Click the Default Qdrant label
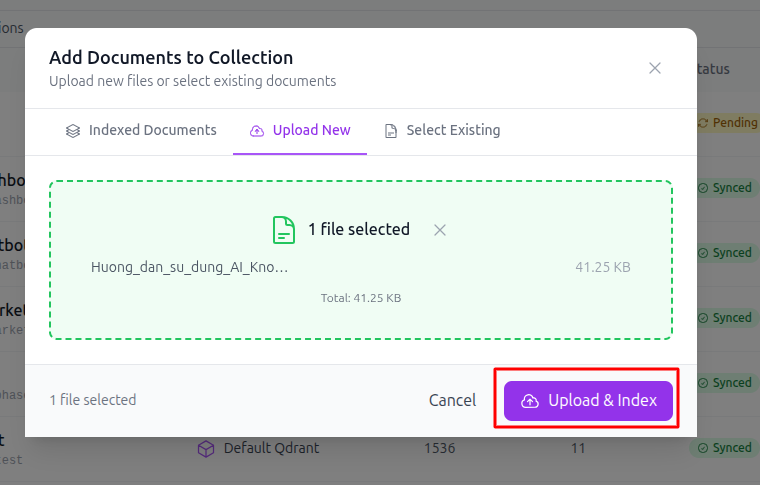The width and height of the screenshot is (760, 485). tap(271, 448)
